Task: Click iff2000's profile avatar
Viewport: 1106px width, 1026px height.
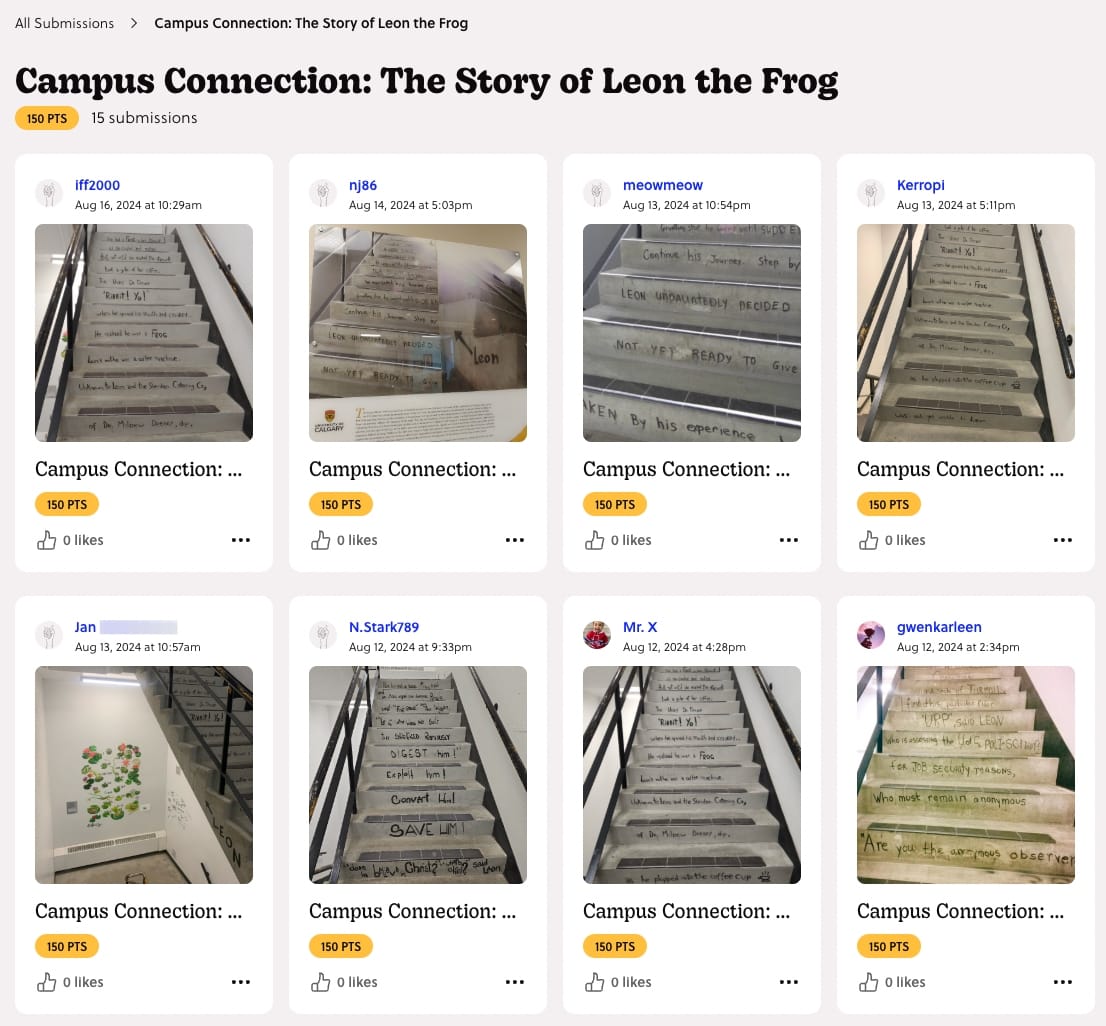Action: pyautogui.click(x=49, y=193)
